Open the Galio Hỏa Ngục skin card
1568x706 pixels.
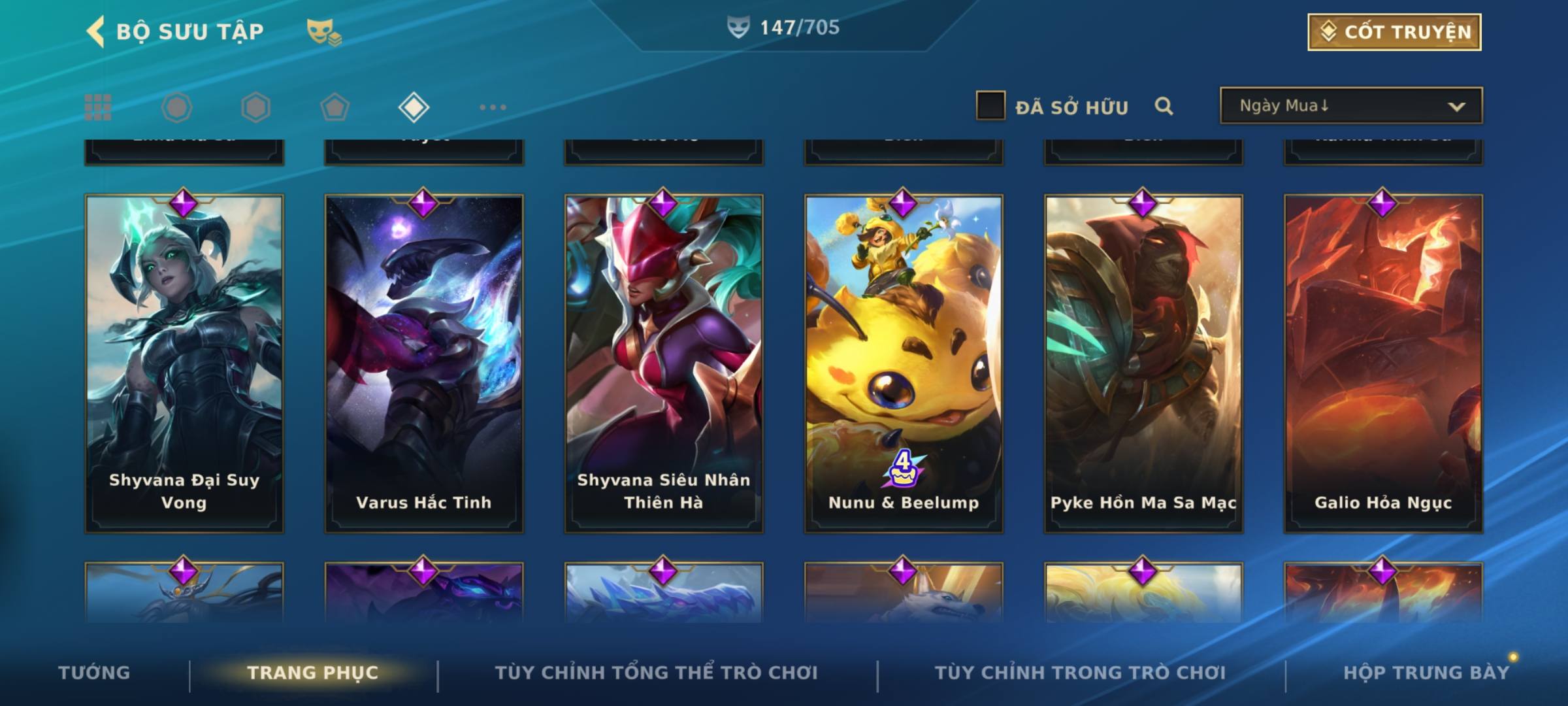point(1383,363)
